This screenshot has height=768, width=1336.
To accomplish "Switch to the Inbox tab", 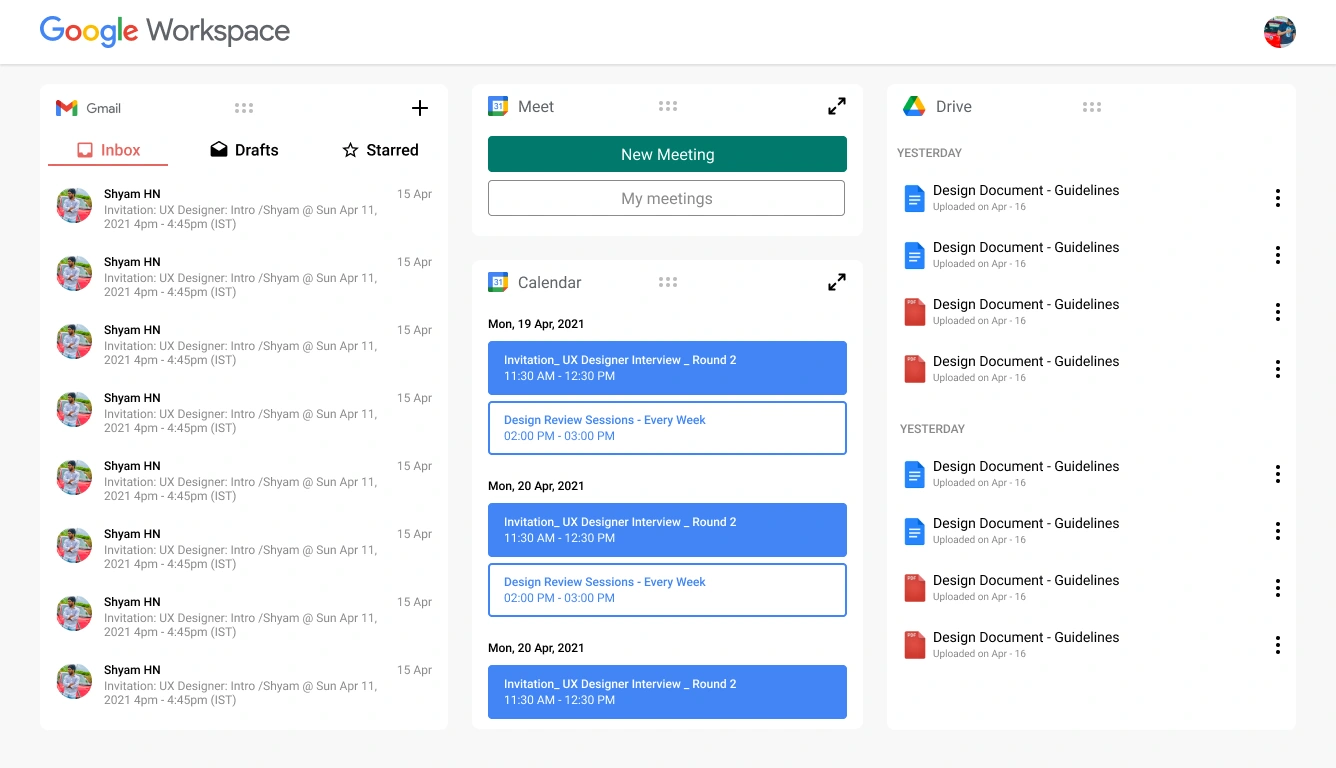I will click(108, 150).
